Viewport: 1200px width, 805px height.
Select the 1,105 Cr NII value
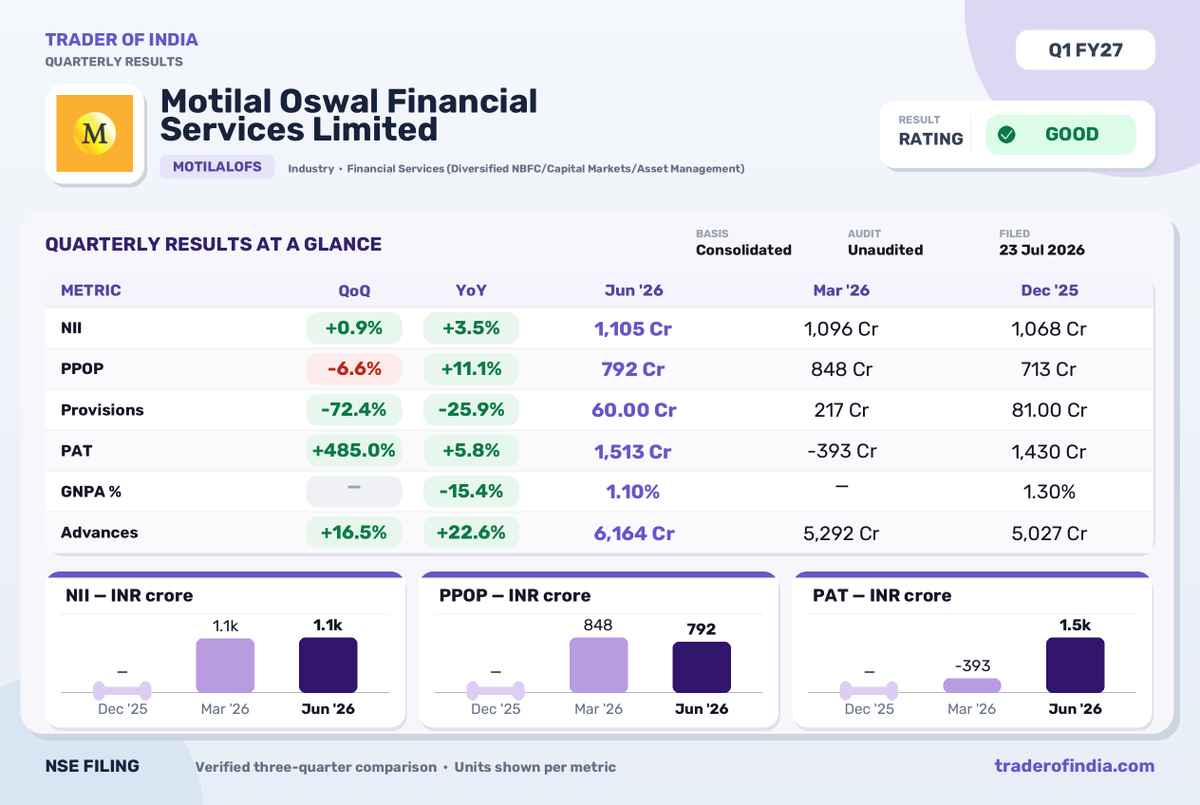pos(633,329)
